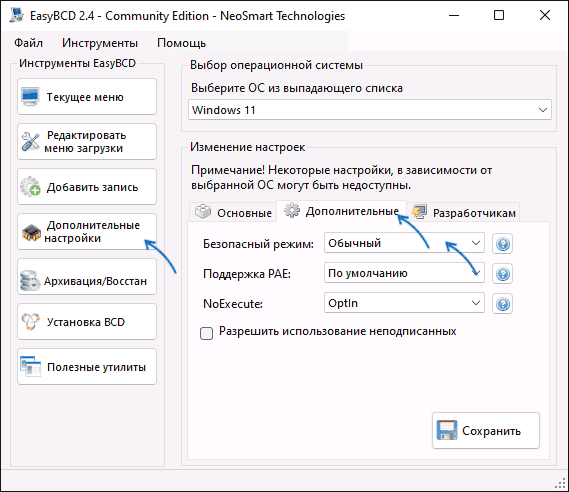This screenshot has height=492, width=569.
Task: Click the gear icon on Дополнительные tab
Action: click(x=292, y=210)
